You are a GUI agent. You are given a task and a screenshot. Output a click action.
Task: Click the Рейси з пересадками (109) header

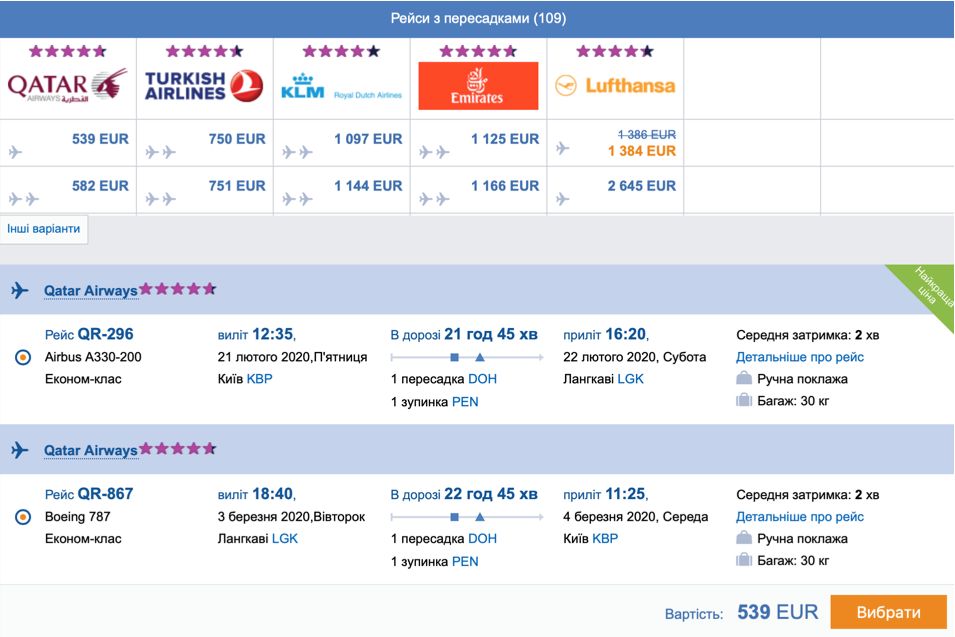[x=478, y=18]
